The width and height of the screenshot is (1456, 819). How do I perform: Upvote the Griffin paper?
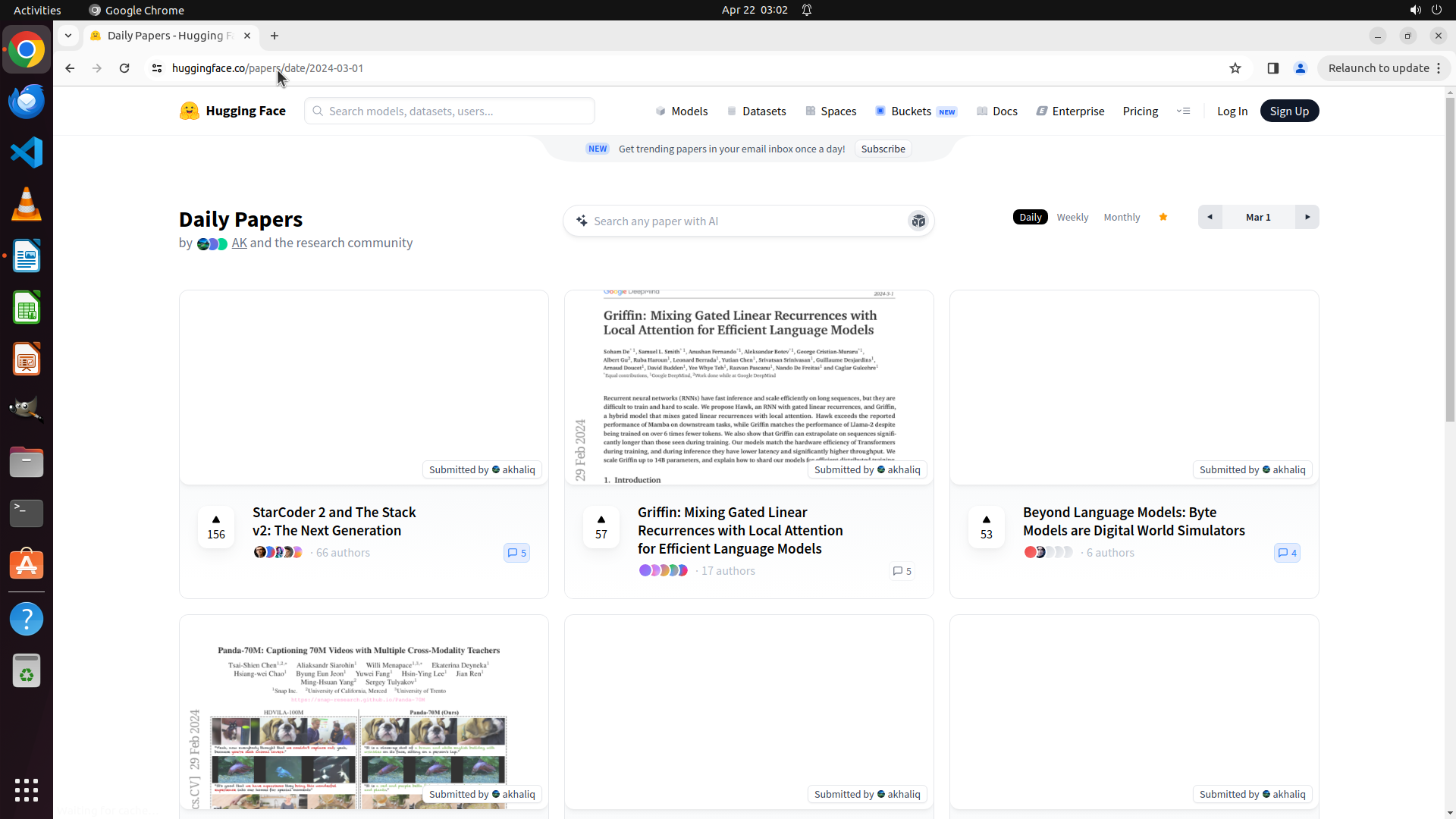(601, 526)
